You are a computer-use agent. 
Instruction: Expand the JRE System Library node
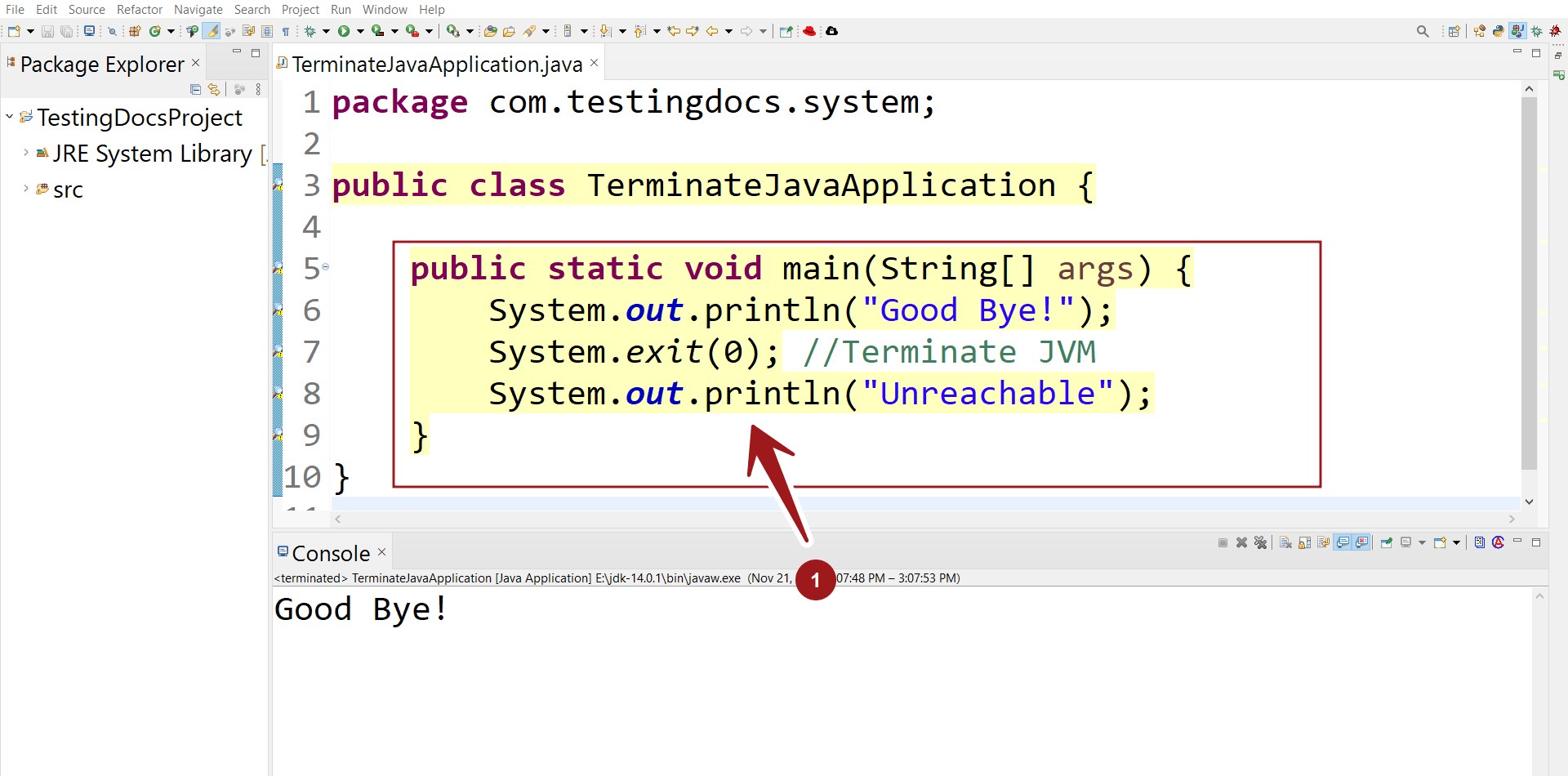[x=25, y=153]
